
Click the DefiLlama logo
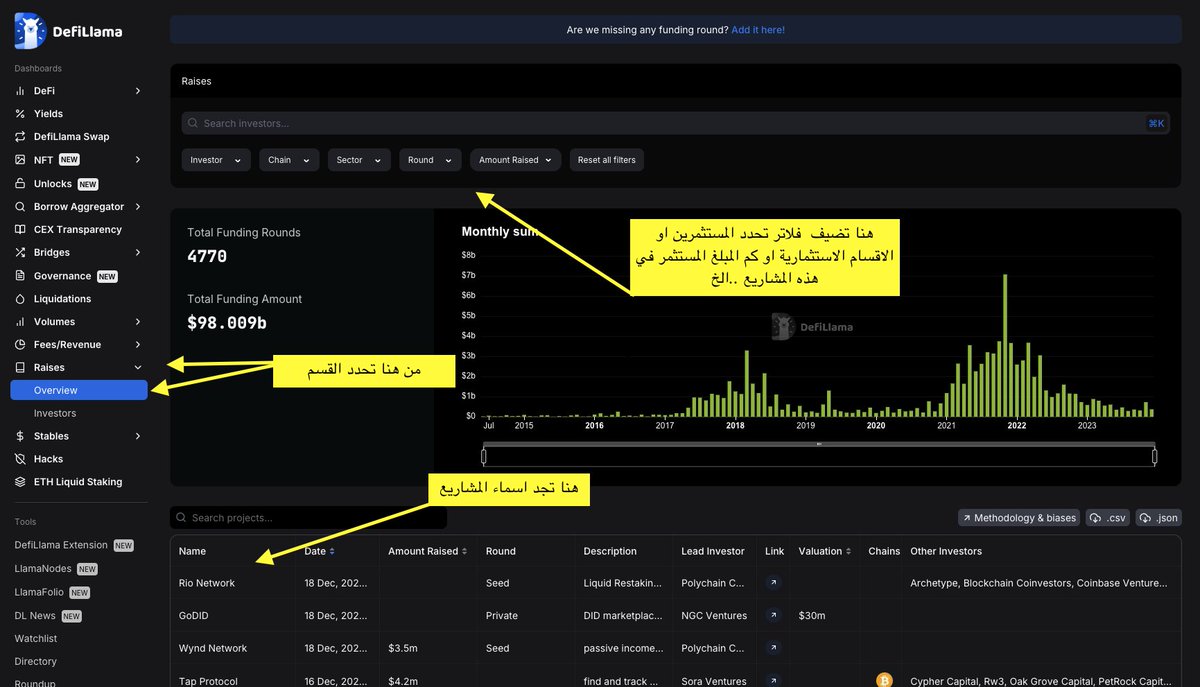(x=68, y=31)
